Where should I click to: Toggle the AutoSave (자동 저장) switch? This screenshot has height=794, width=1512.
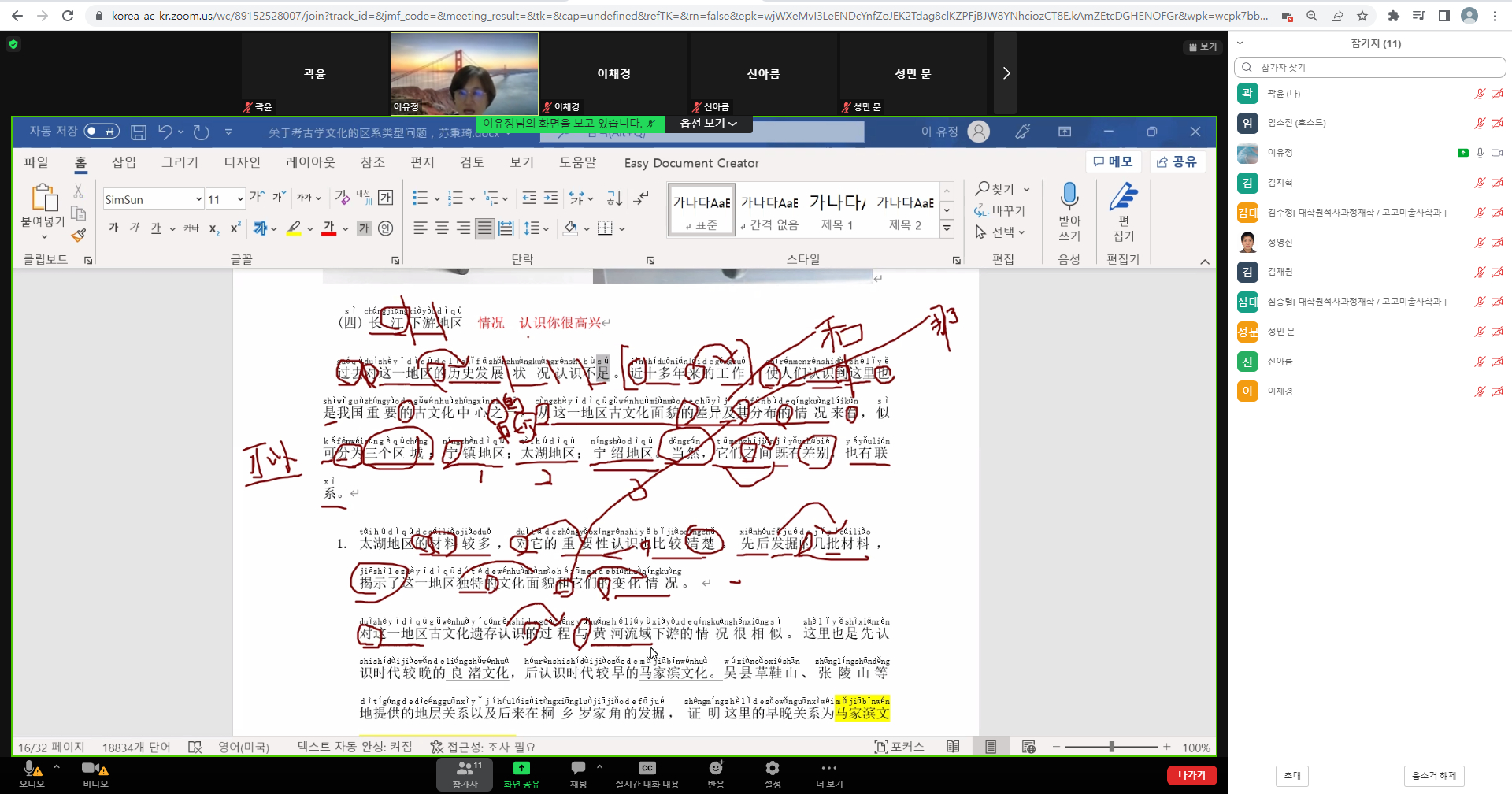[x=102, y=132]
